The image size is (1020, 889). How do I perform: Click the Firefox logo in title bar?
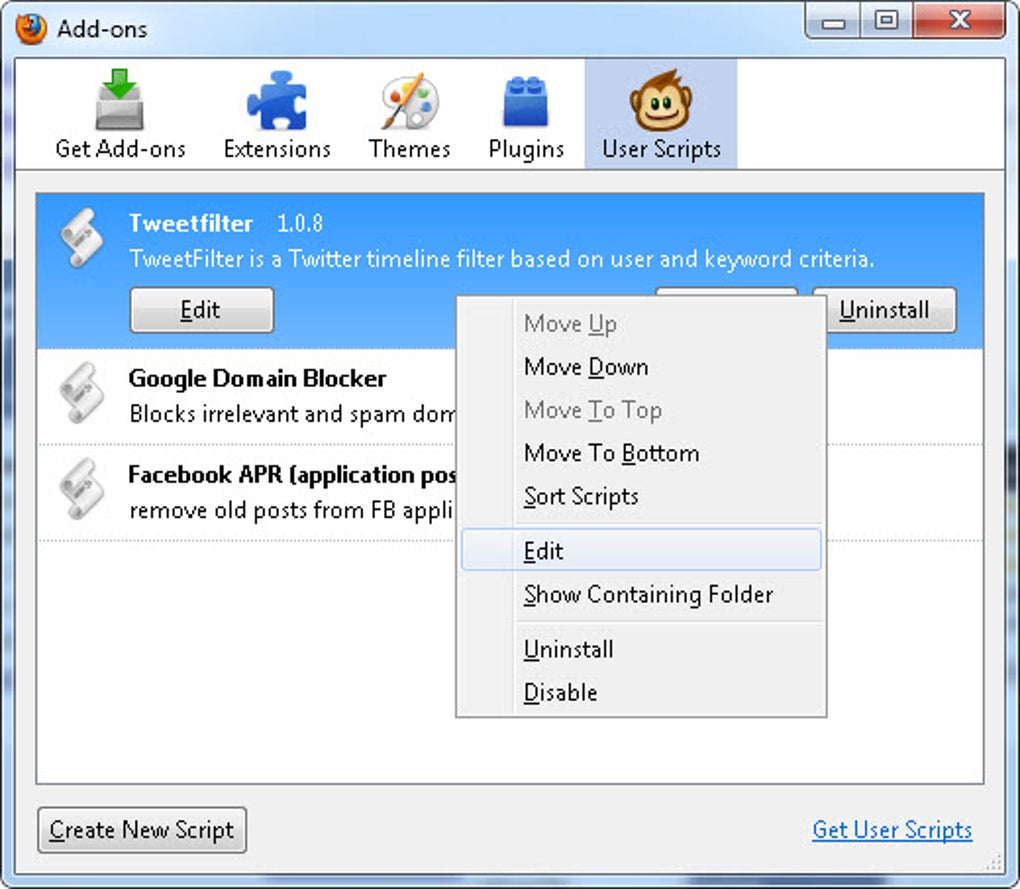coord(31,29)
